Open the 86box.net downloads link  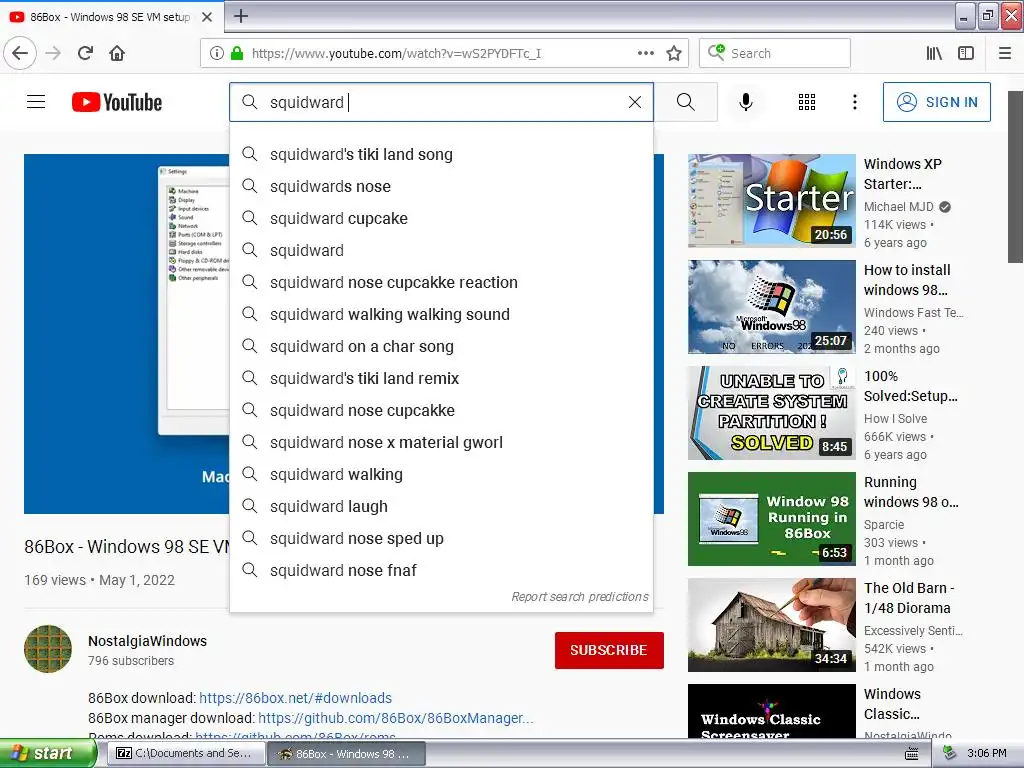tap(295, 697)
